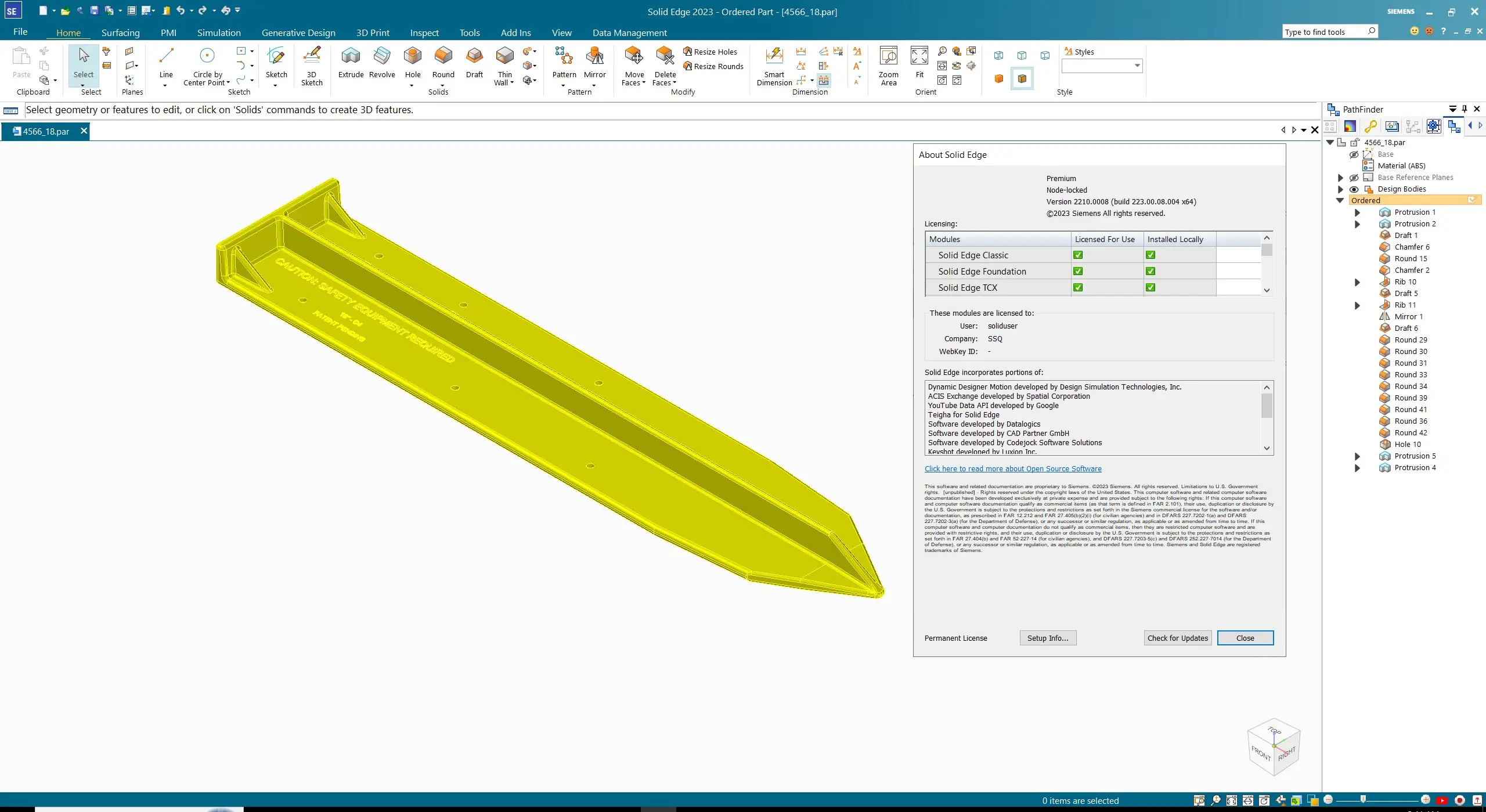This screenshot has height=812, width=1486.
Task: Select the Draft tool
Action: [x=474, y=62]
